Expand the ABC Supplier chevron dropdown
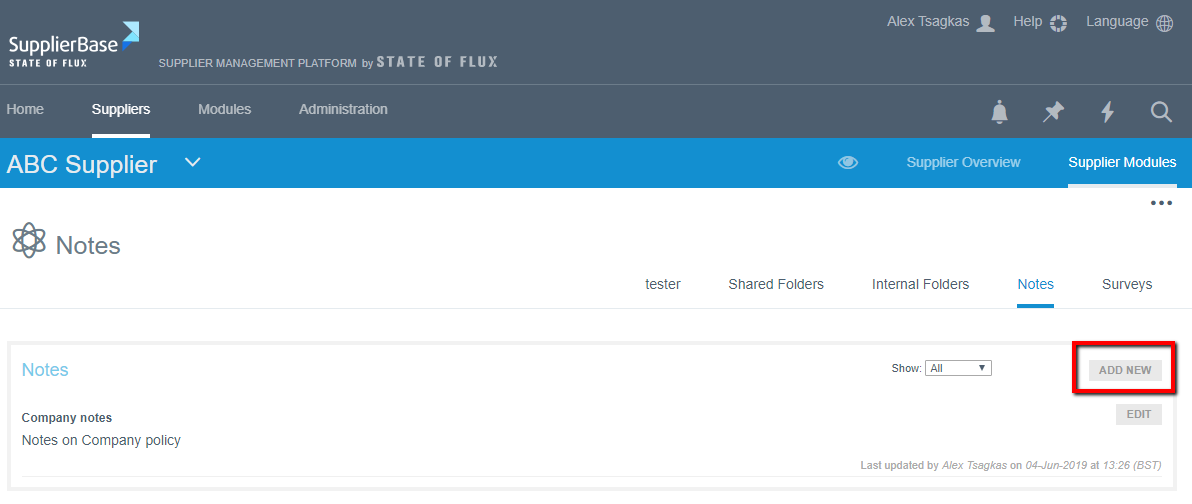The image size is (1192, 504). pos(193,162)
